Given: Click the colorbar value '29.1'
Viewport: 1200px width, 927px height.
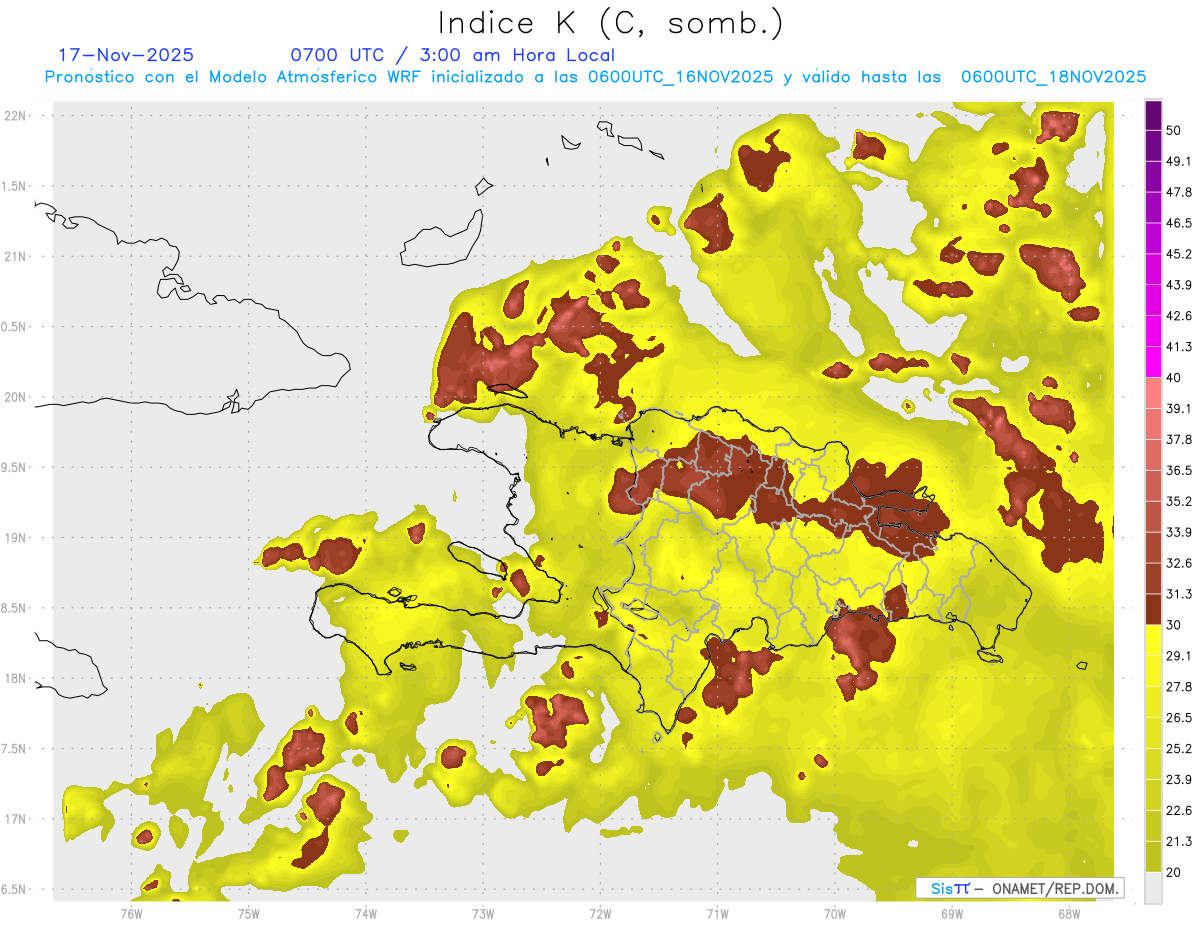Looking at the screenshot, I should 1179,656.
